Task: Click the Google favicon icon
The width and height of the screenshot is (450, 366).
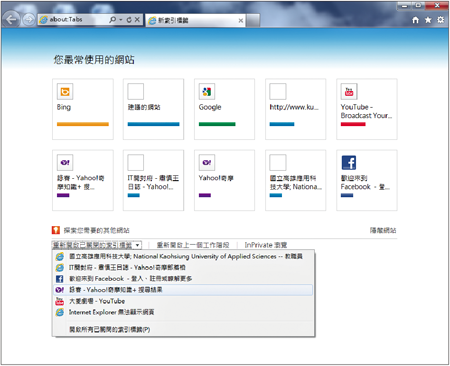Action: coord(207,92)
